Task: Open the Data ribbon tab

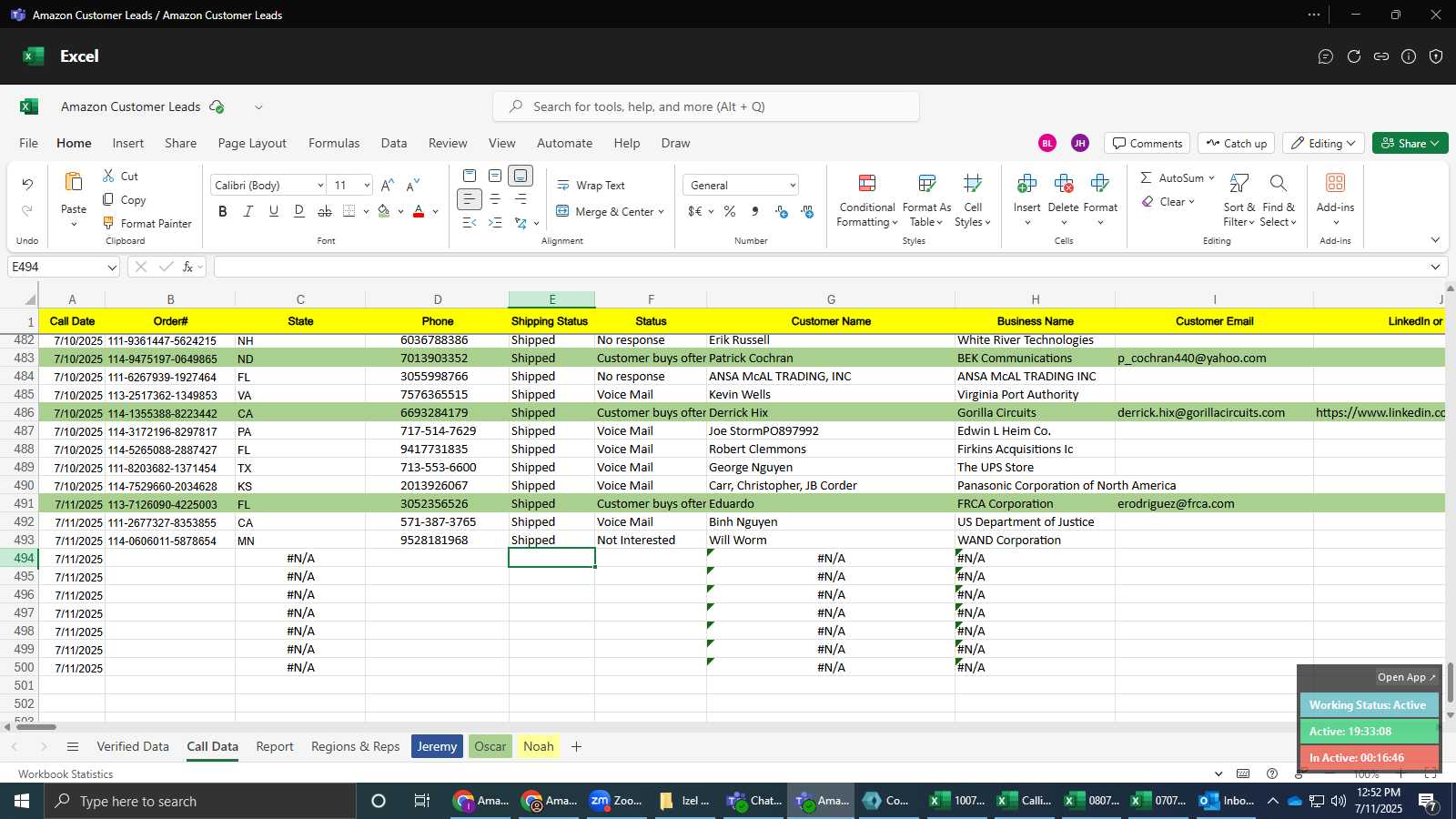Action: pos(394,143)
